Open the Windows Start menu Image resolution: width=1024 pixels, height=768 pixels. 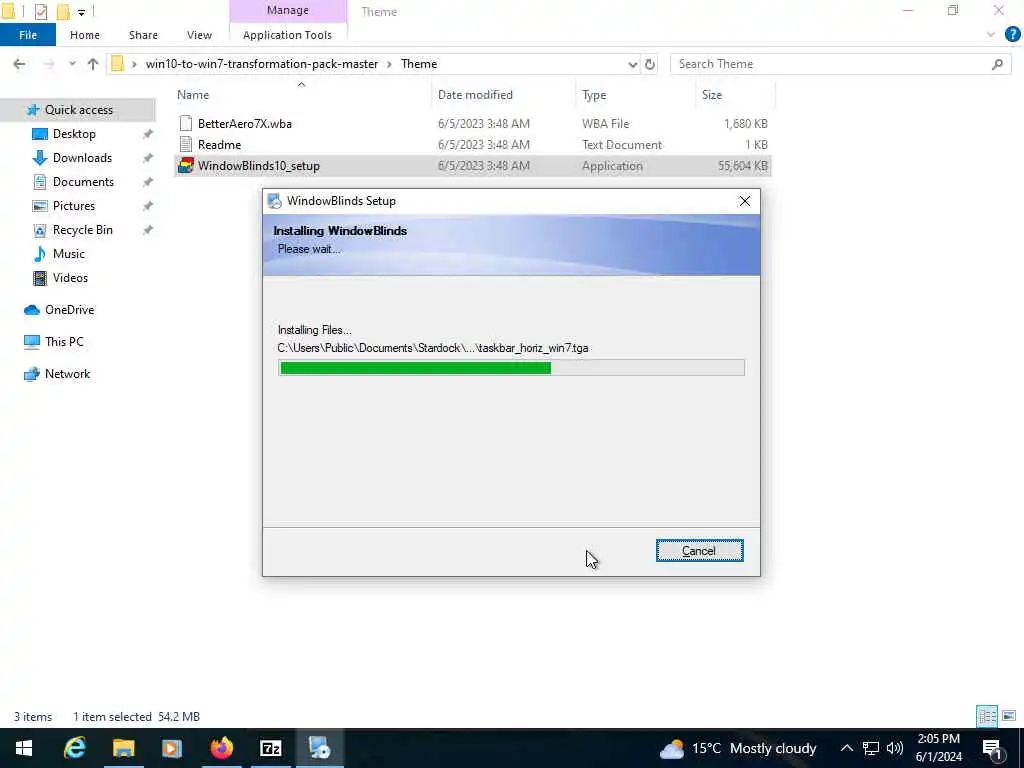pos(24,748)
